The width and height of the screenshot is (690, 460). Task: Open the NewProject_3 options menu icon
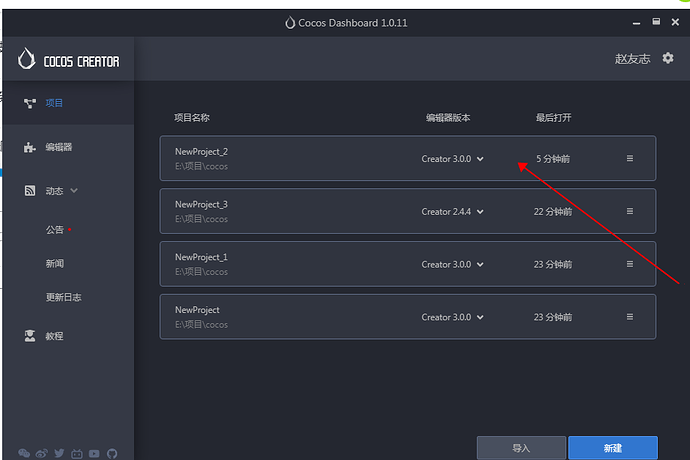pos(630,211)
